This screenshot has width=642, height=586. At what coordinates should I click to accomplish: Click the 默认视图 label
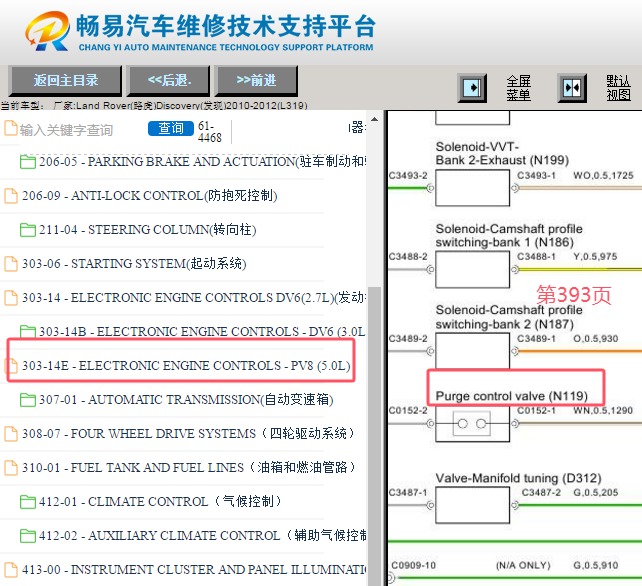point(618,88)
